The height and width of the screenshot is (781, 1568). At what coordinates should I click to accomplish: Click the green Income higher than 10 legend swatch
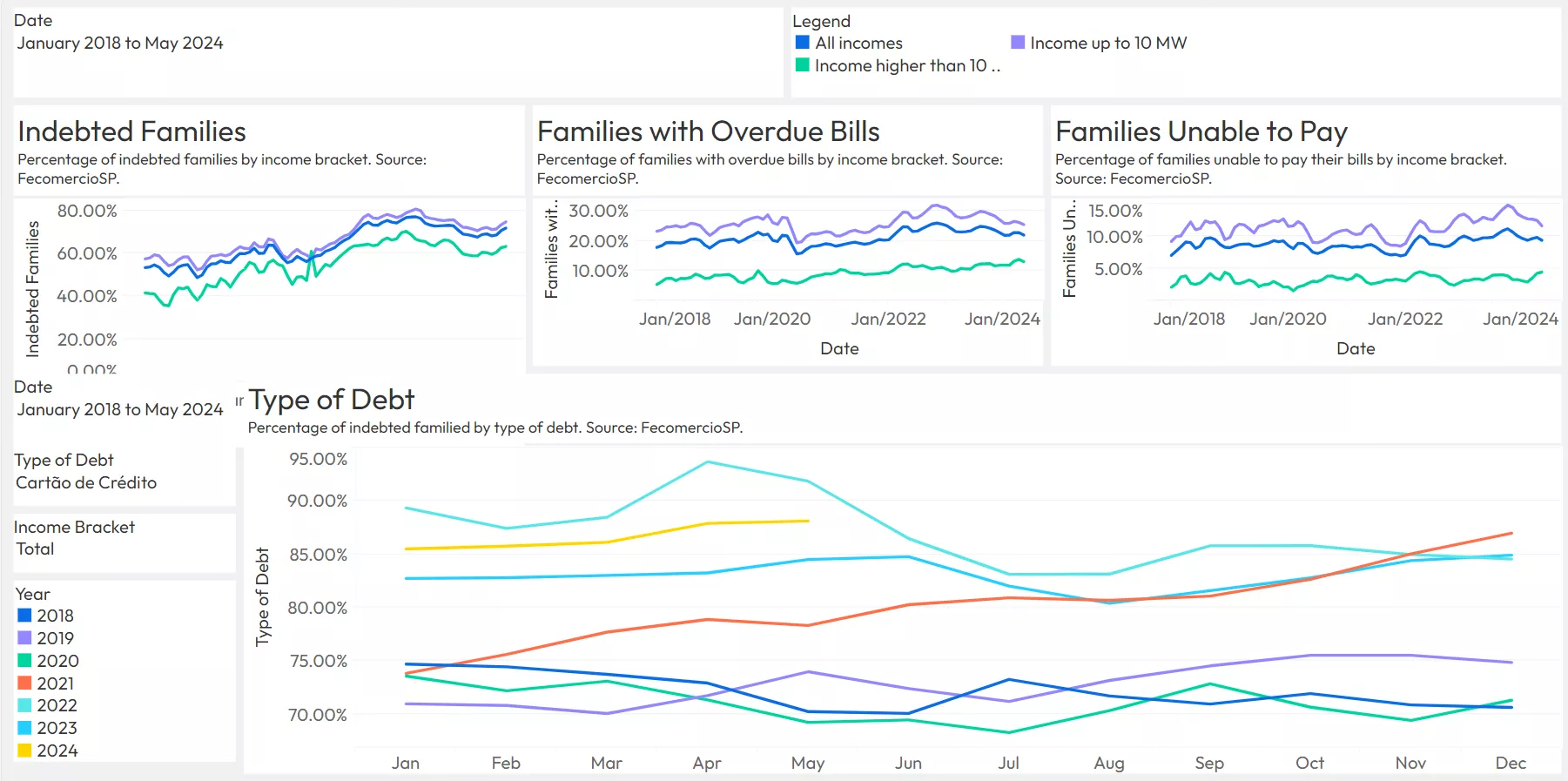[802, 65]
